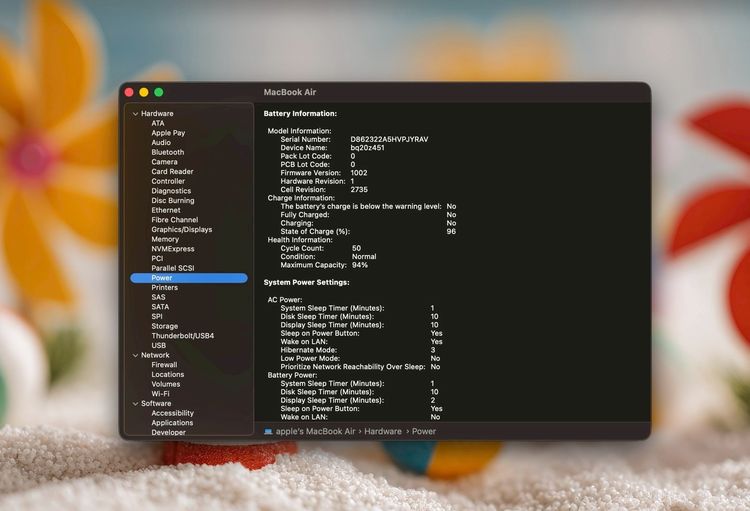
Task: Select Card Reader in the sidebar
Action: pyautogui.click(x=172, y=171)
